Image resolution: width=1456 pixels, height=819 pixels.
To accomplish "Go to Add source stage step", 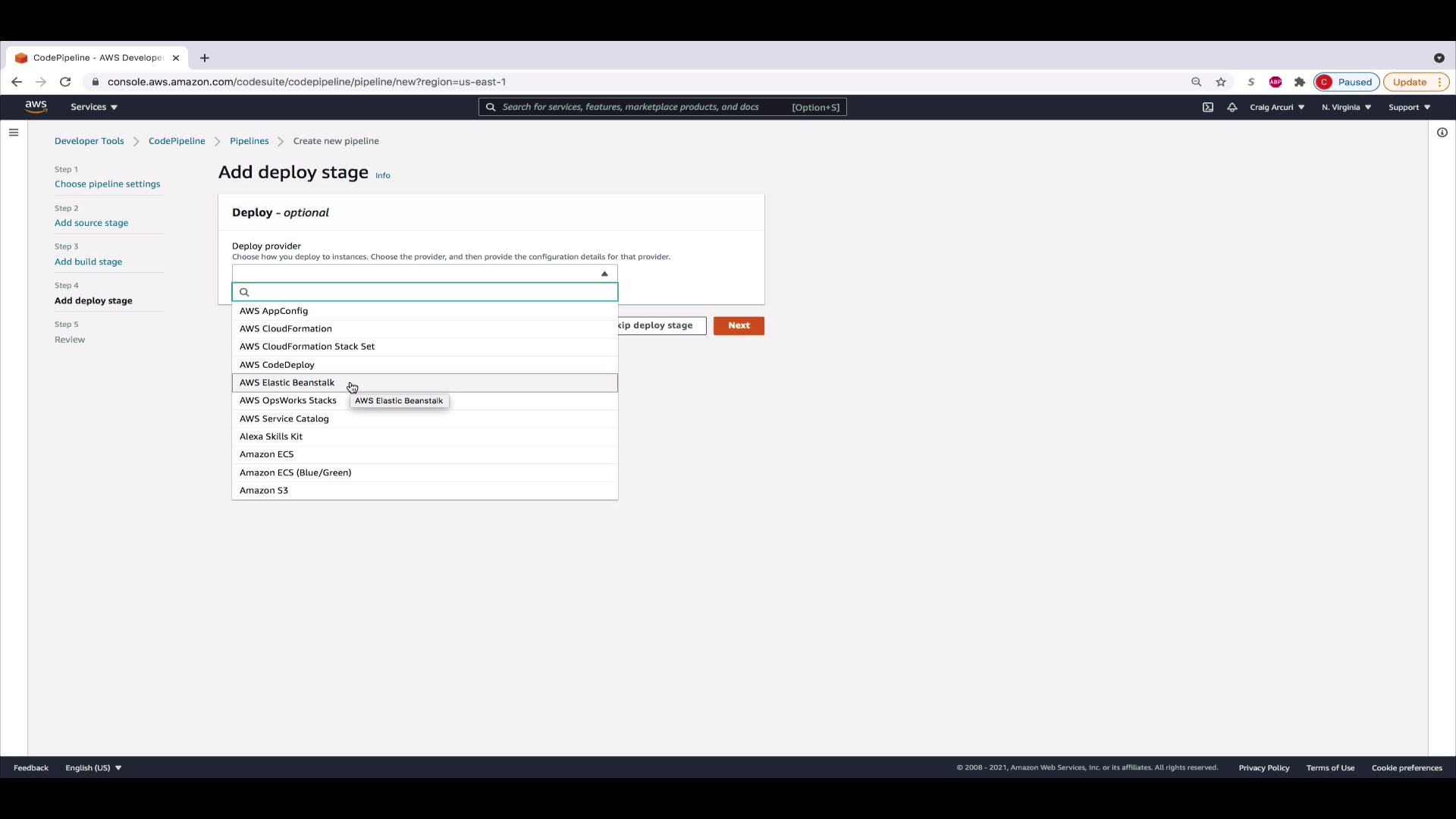I will pyautogui.click(x=91, y=223).
